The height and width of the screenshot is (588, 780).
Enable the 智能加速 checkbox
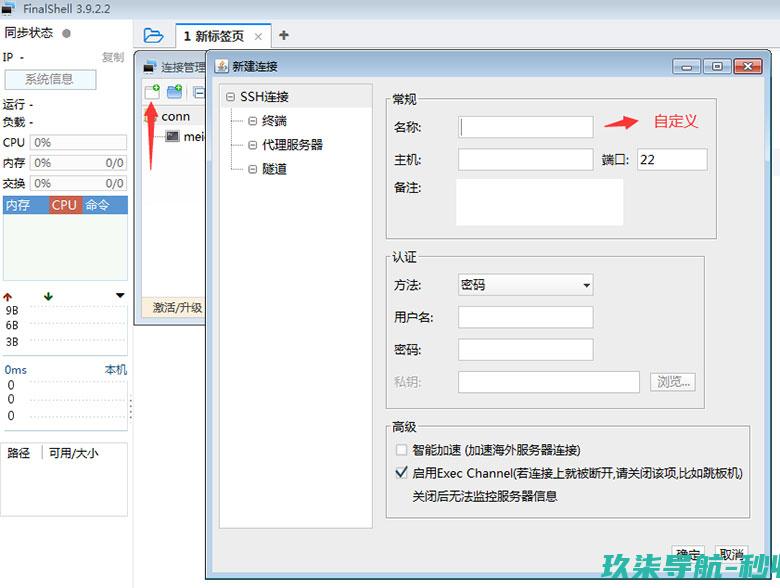[401, 450]
